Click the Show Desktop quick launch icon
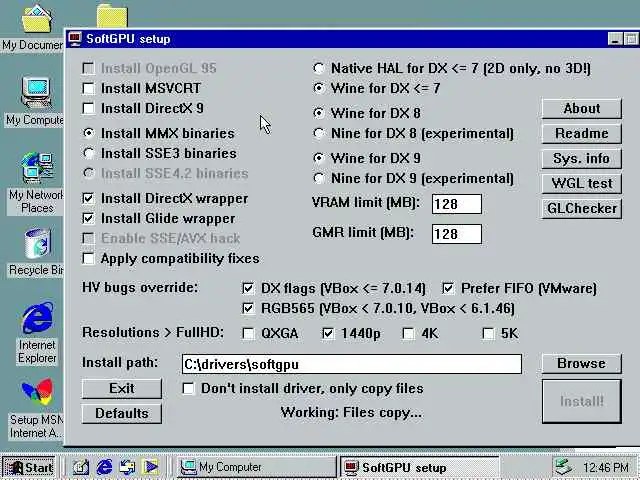 pyautogui.click(x=81, y=467)
